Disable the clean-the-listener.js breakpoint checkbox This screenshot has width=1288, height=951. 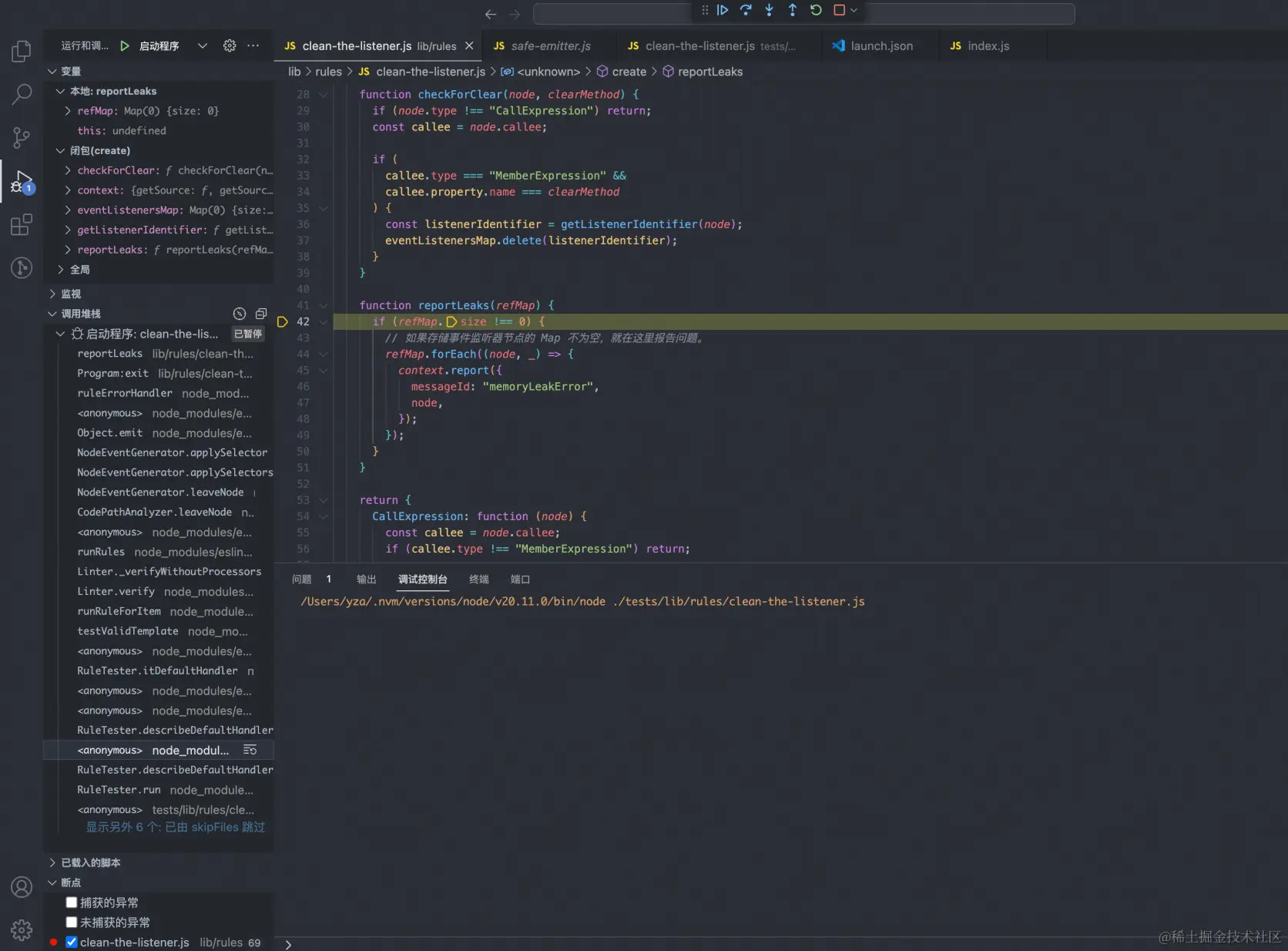(72, 943)
